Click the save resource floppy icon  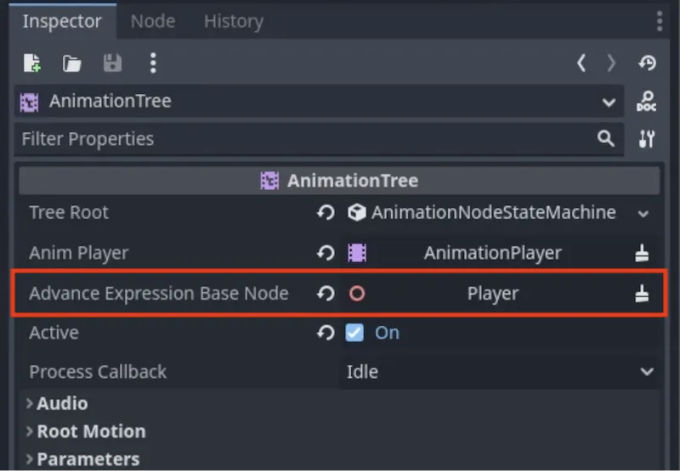click(112, 63)
